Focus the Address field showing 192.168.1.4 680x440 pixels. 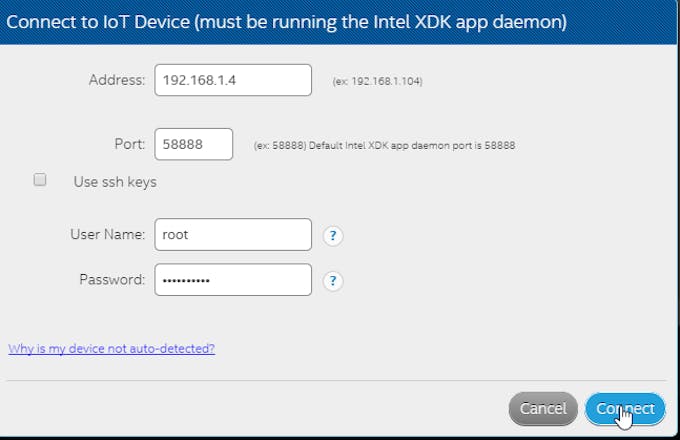click(233, 80)
